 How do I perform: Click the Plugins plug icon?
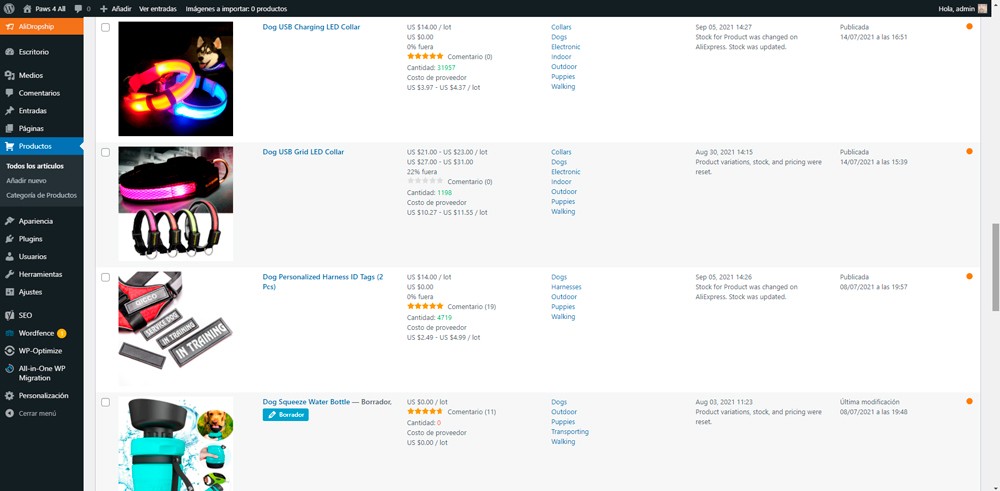tap(10, 238)
